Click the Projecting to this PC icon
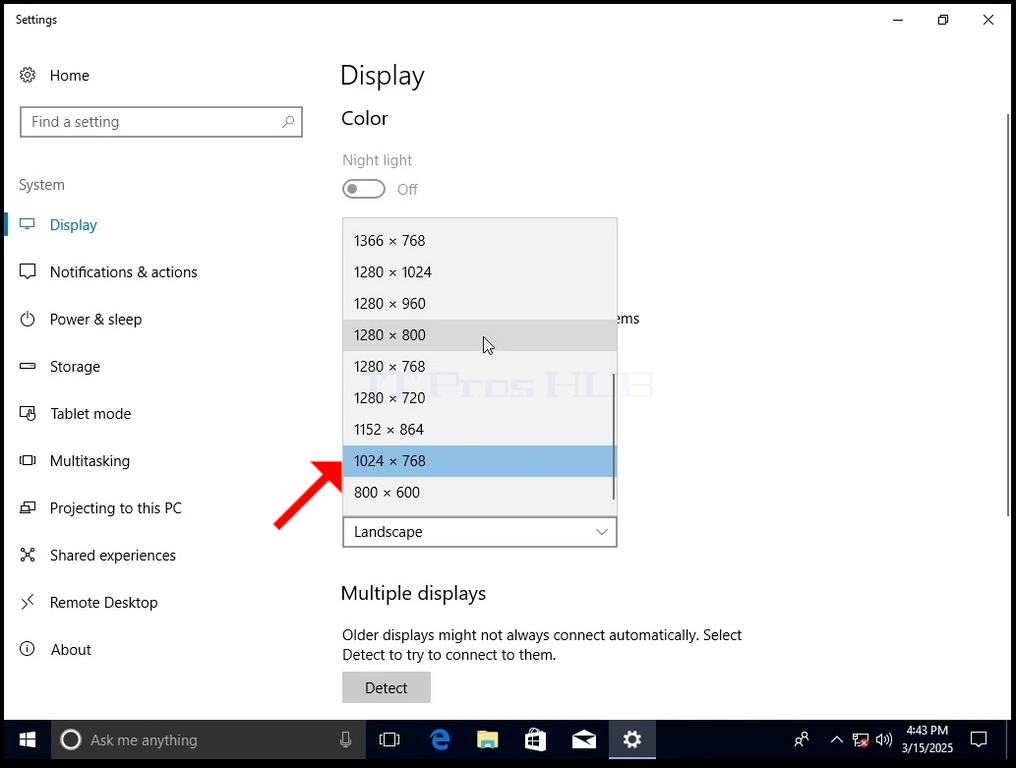 (x=27, y=508)
